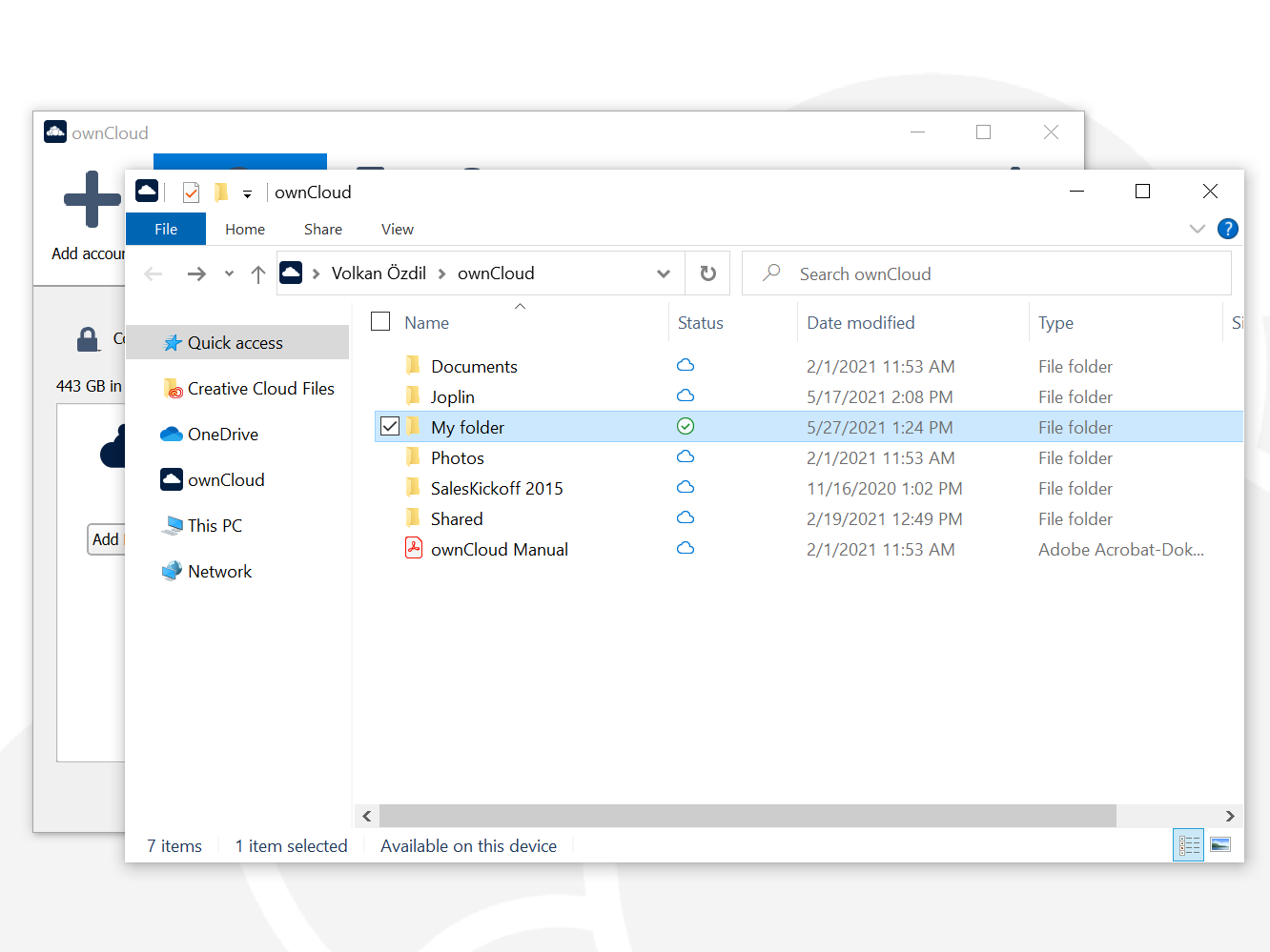Click Volkan Özdil in the address path
Viewport: 1270px width, 952px height.
point(379,273)
